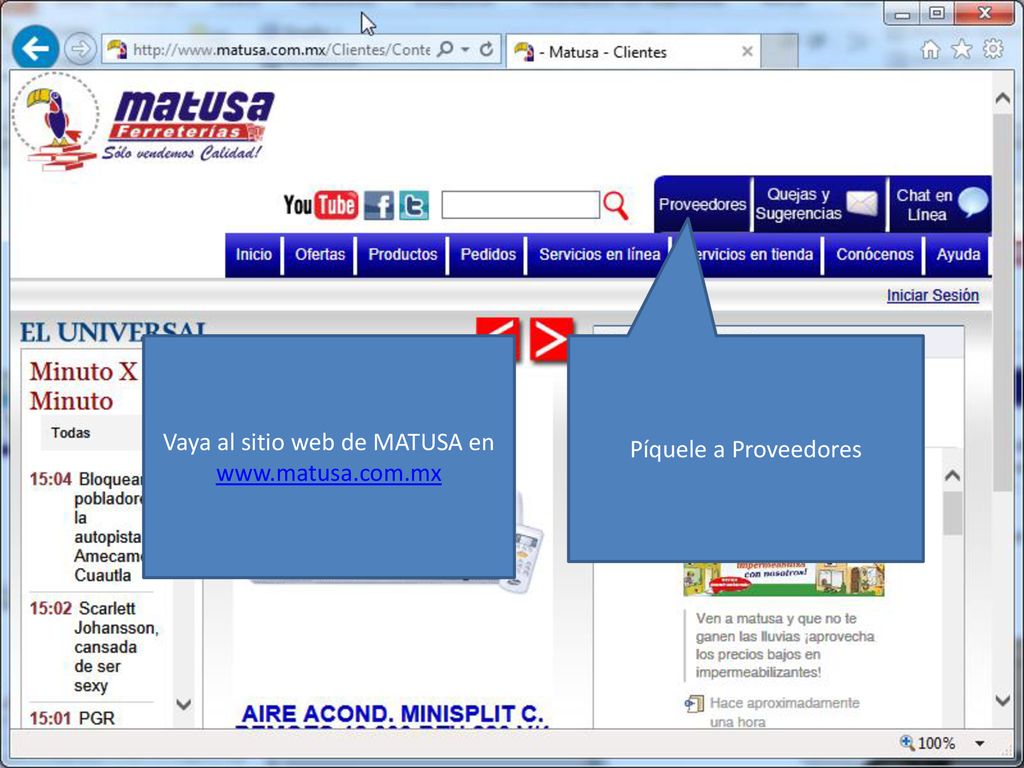This screenshot has height=768, width=1024.
Task: Reload the page with refresh icon
Action: click(486, 49)
